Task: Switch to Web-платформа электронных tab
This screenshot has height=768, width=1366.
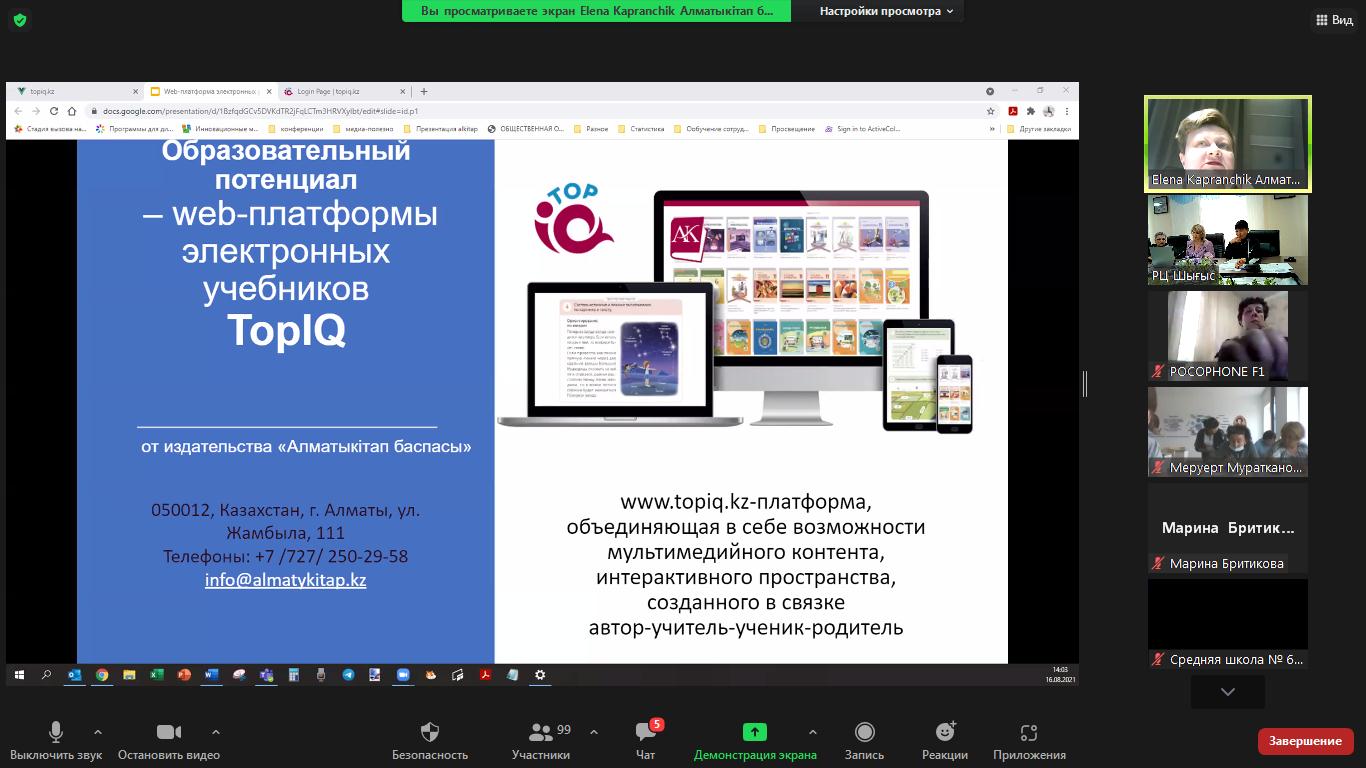Action: (x=209, y=91)
